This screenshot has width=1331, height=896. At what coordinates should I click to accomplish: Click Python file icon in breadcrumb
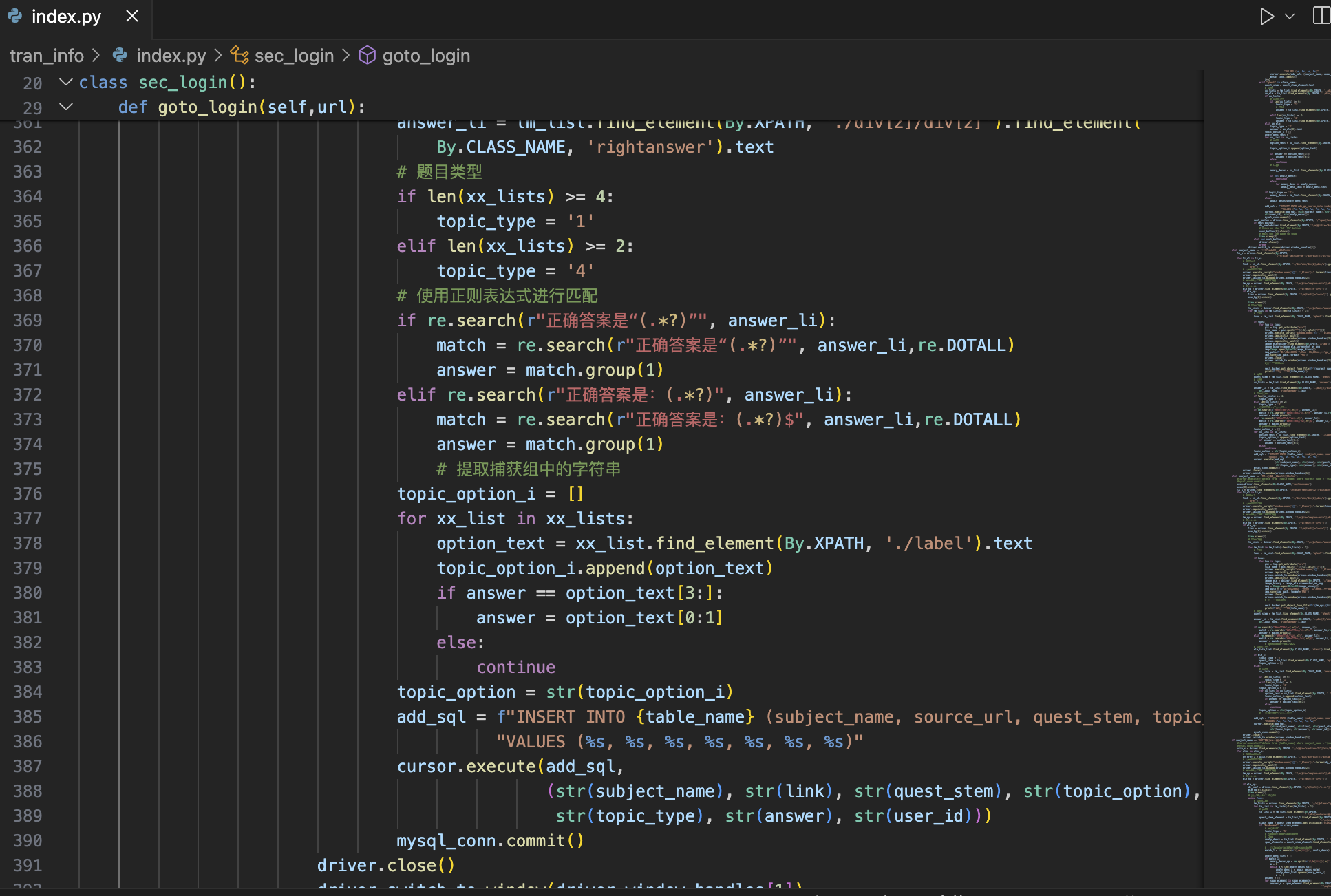[x=120, y=55]
